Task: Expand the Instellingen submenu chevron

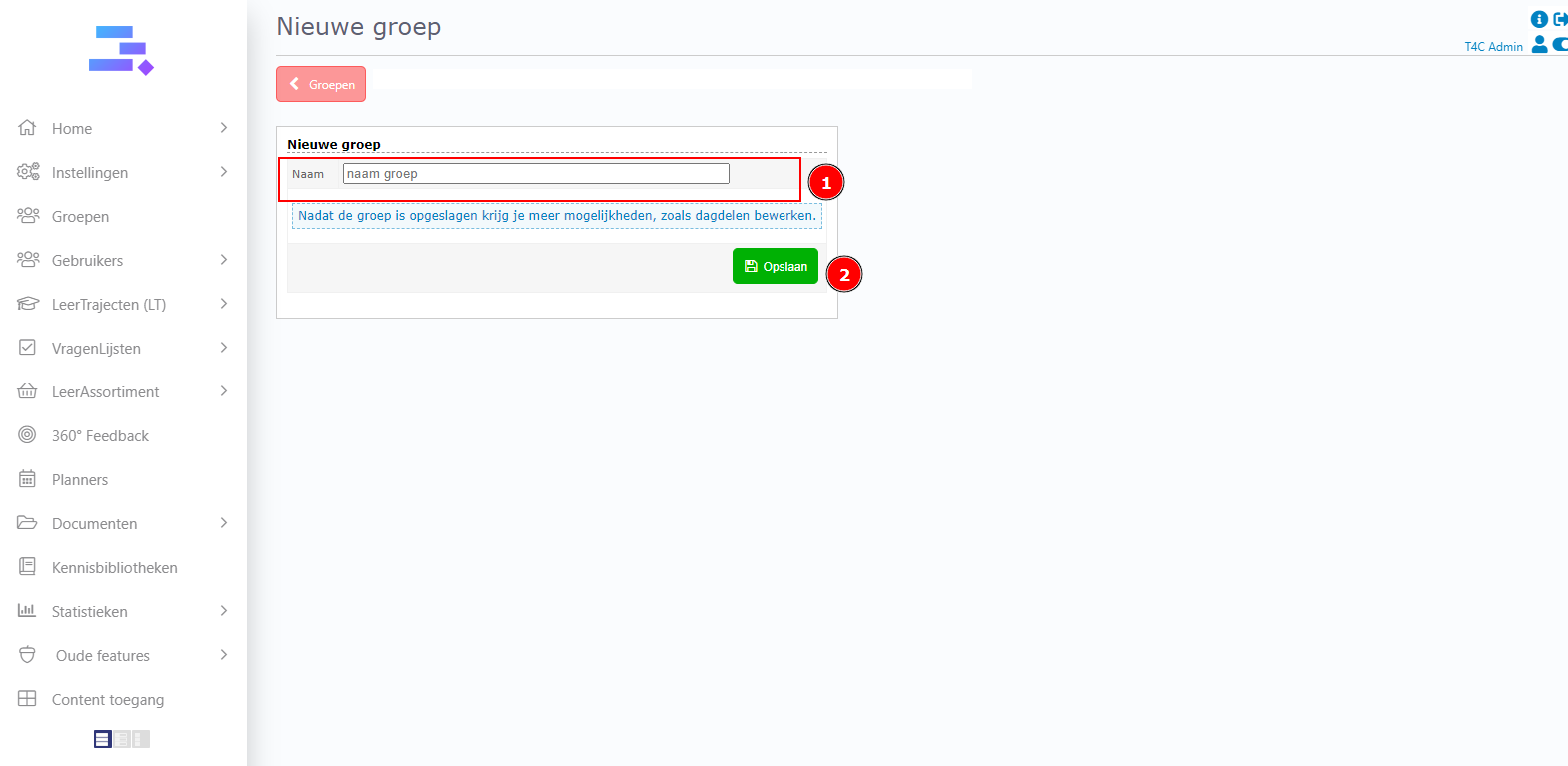Action: [x=223, y=172]
